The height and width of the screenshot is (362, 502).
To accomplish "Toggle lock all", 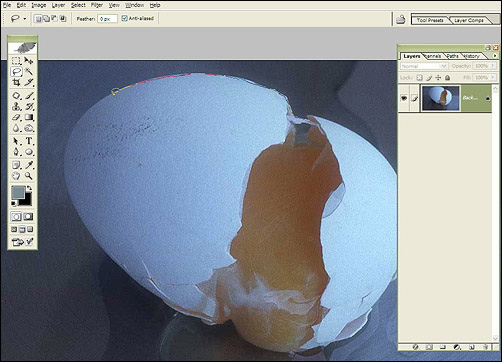I will click(x=448, y=78).
